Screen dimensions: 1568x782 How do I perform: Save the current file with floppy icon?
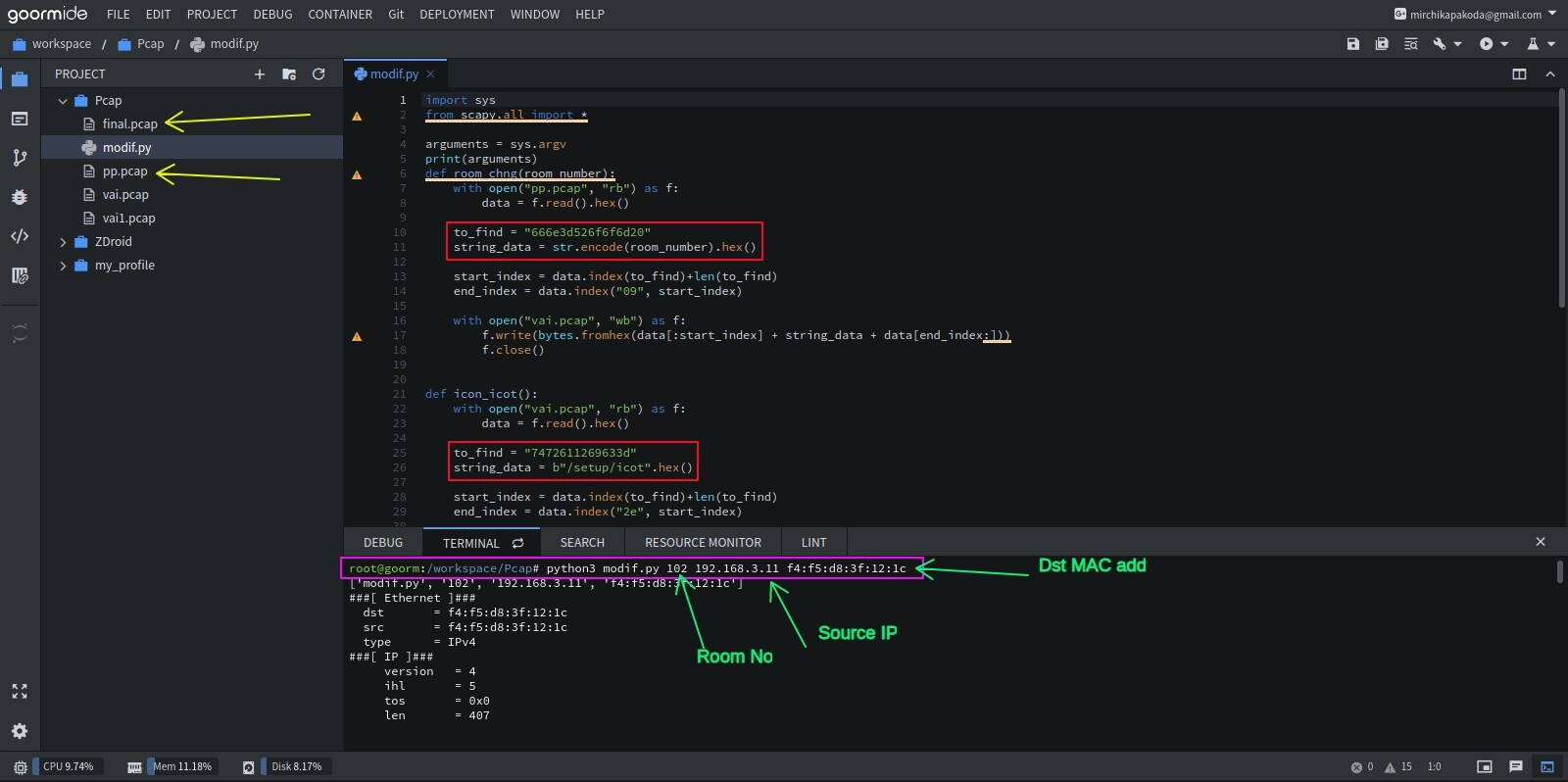(x=1353, y=44)
